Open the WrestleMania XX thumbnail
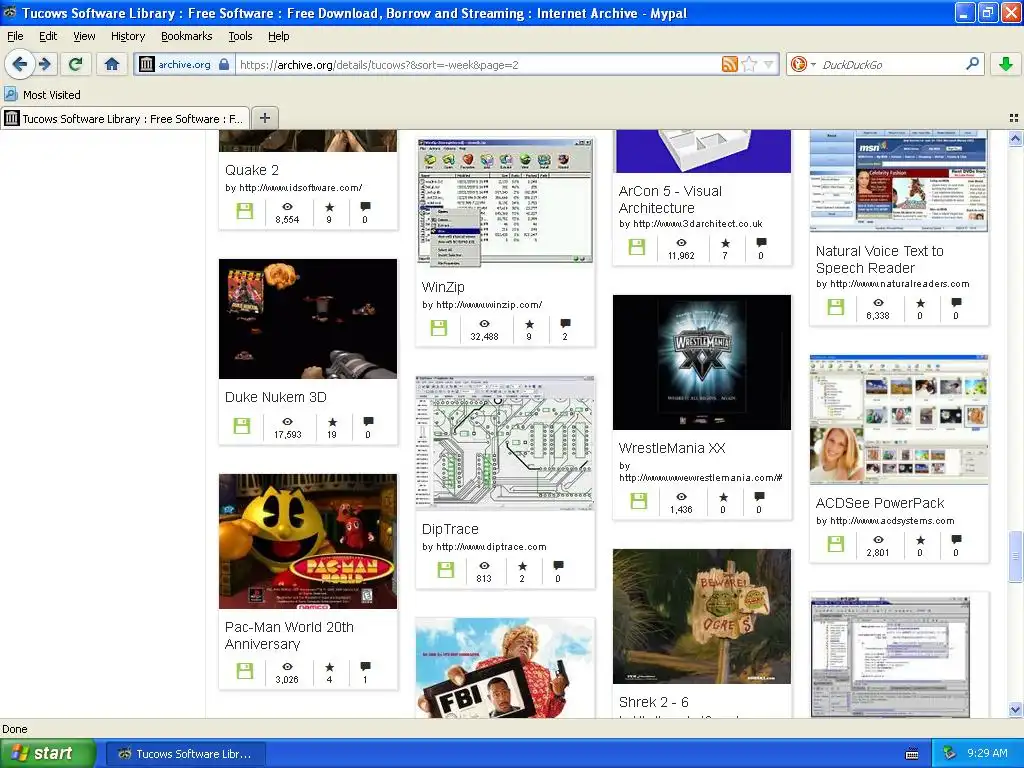 (x=702, y=362)
